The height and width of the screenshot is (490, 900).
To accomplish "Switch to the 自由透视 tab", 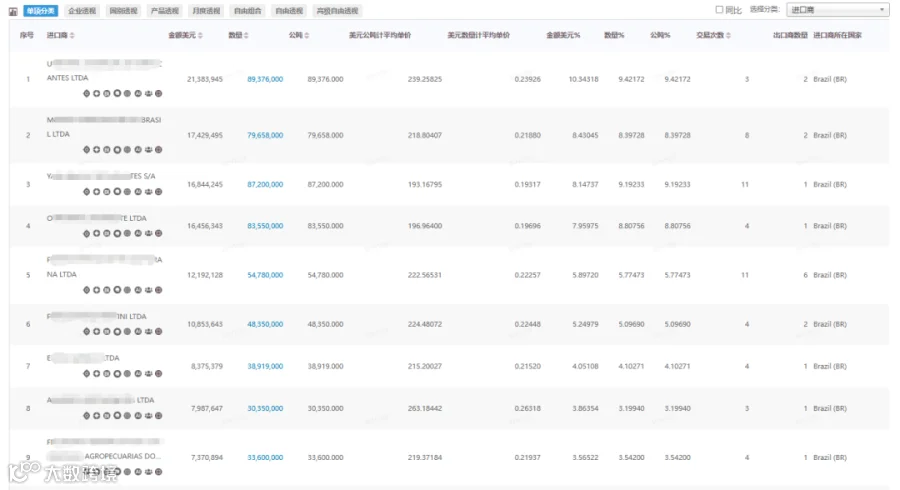I will click(289, 11).
